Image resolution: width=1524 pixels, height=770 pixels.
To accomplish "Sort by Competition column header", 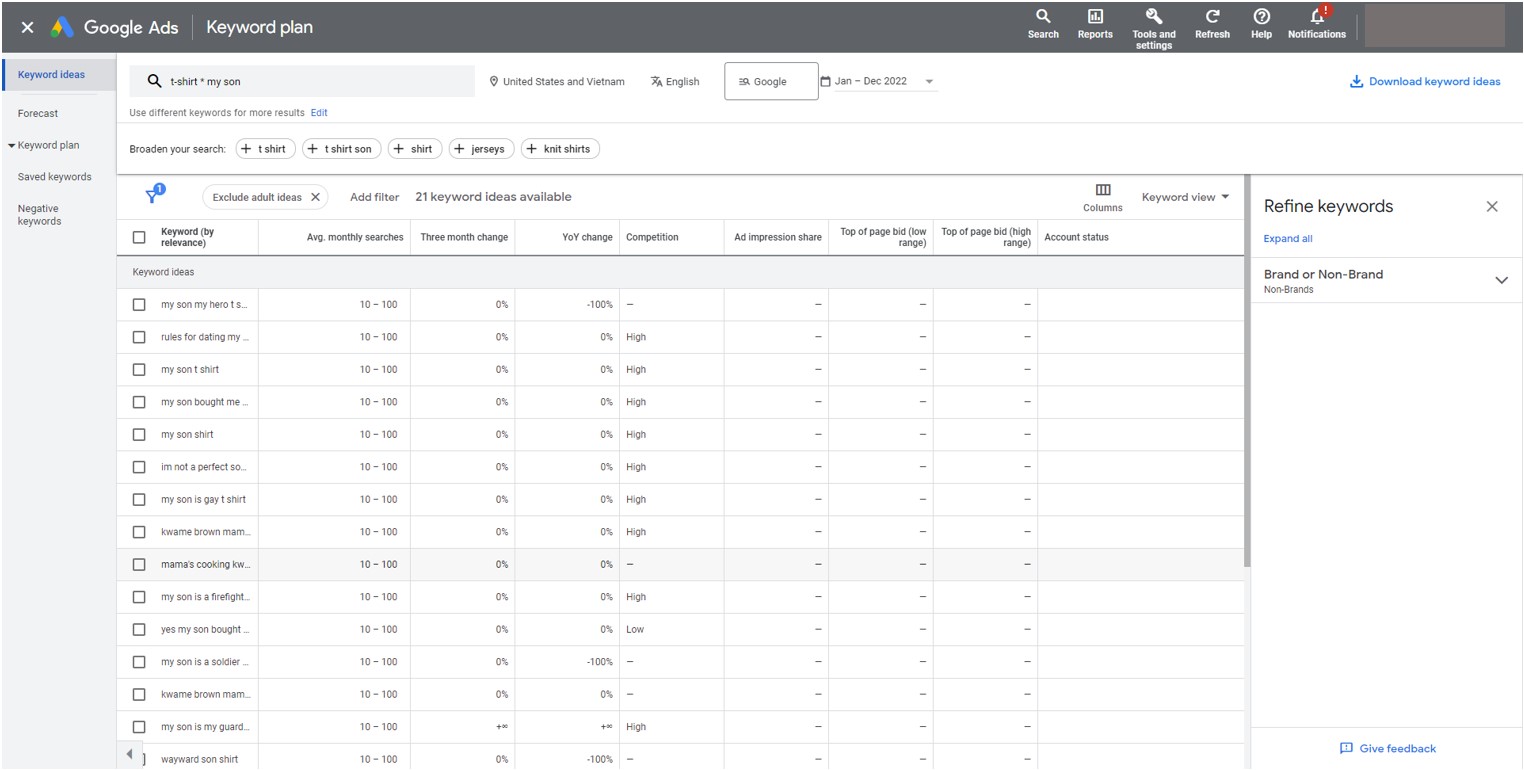I will coord(652,237).
